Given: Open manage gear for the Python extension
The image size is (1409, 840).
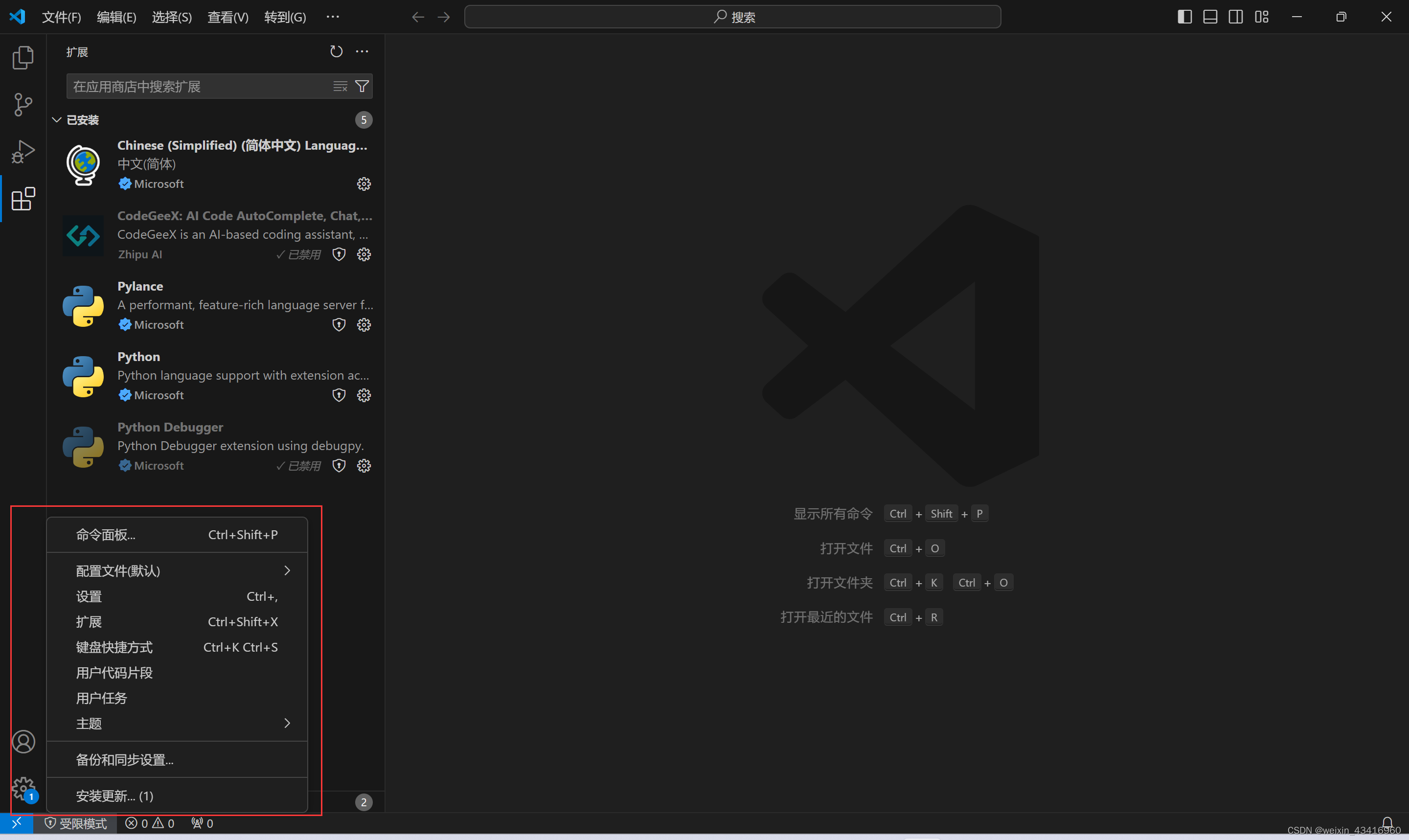Looking at the screenshot, I should (x=364, y=395).
